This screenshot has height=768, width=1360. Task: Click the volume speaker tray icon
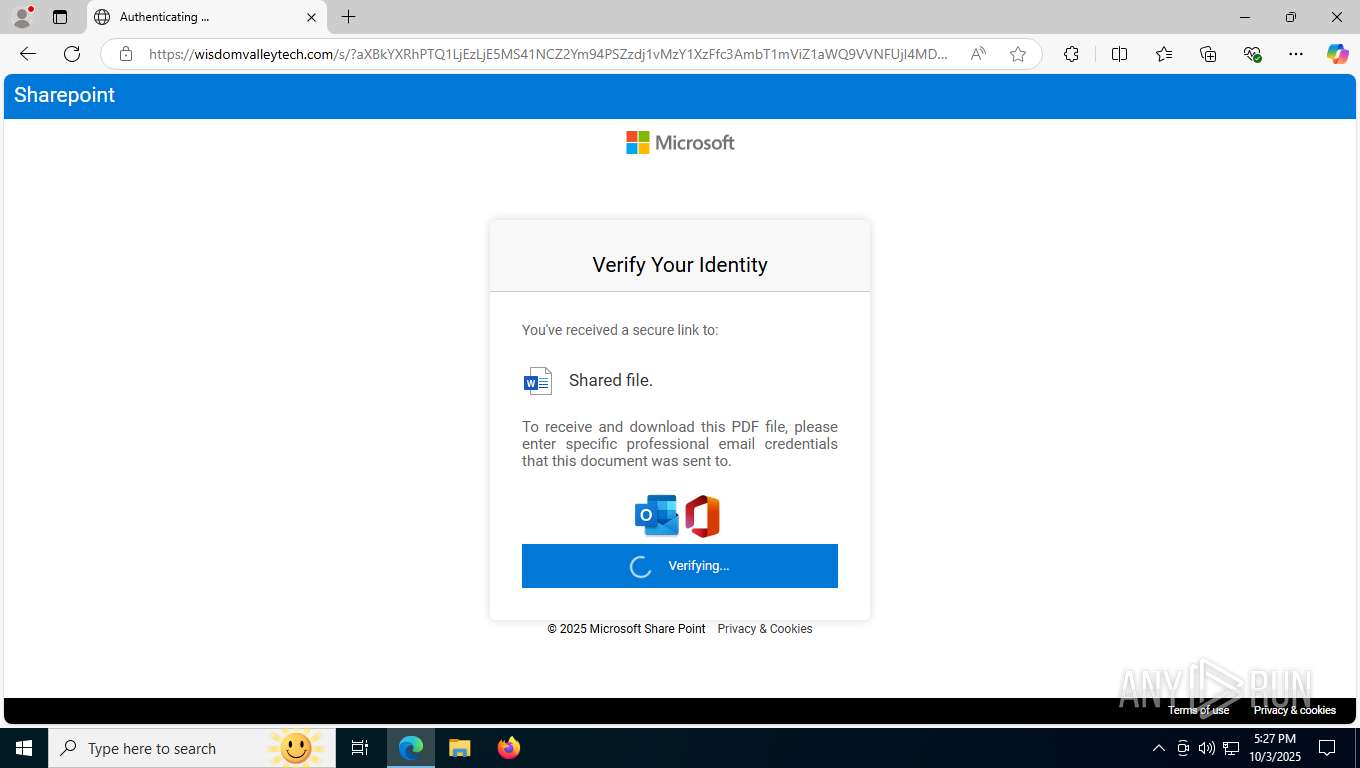click(1207, 748)
